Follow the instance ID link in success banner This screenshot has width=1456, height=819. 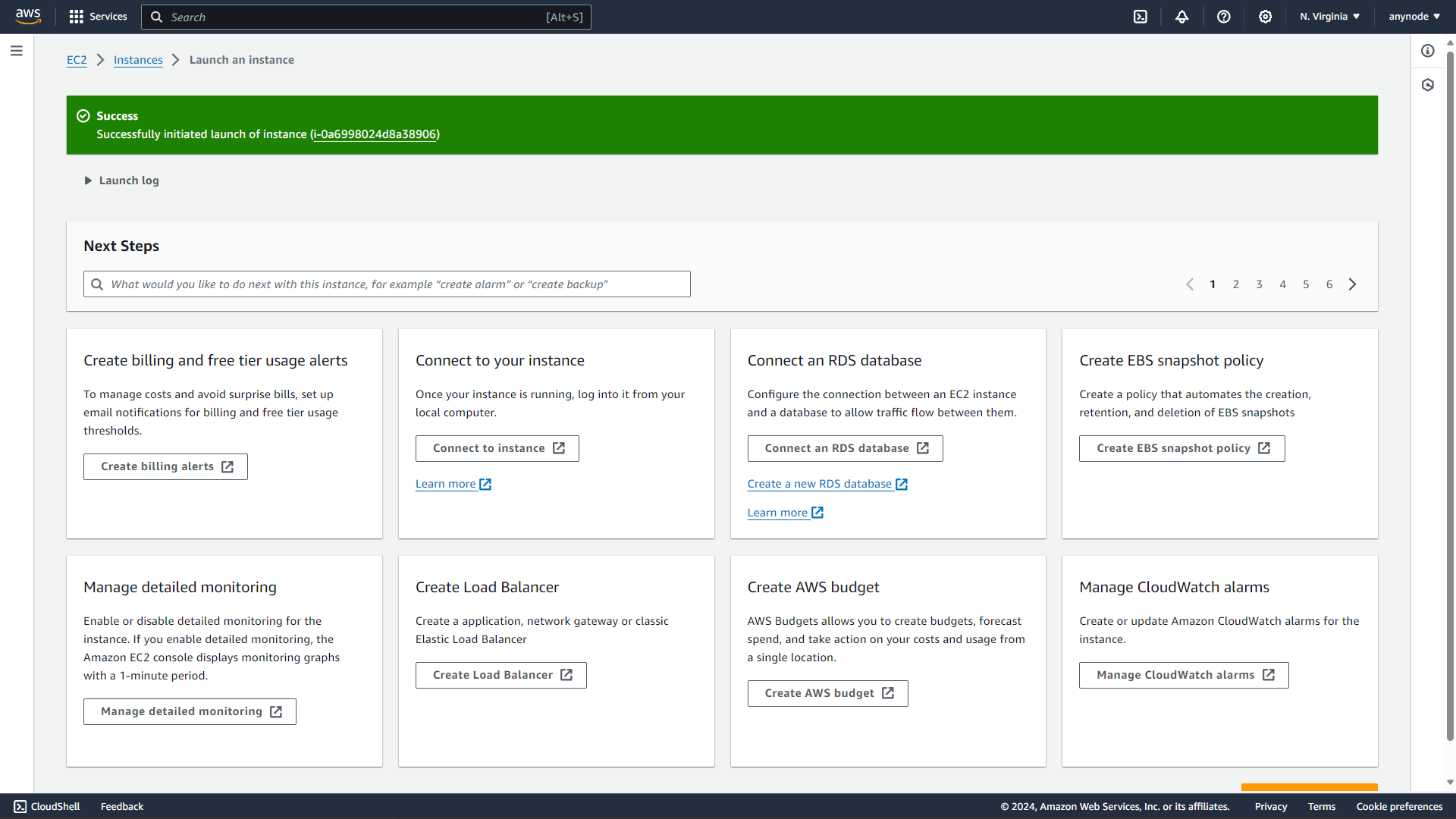coord(373,134)
